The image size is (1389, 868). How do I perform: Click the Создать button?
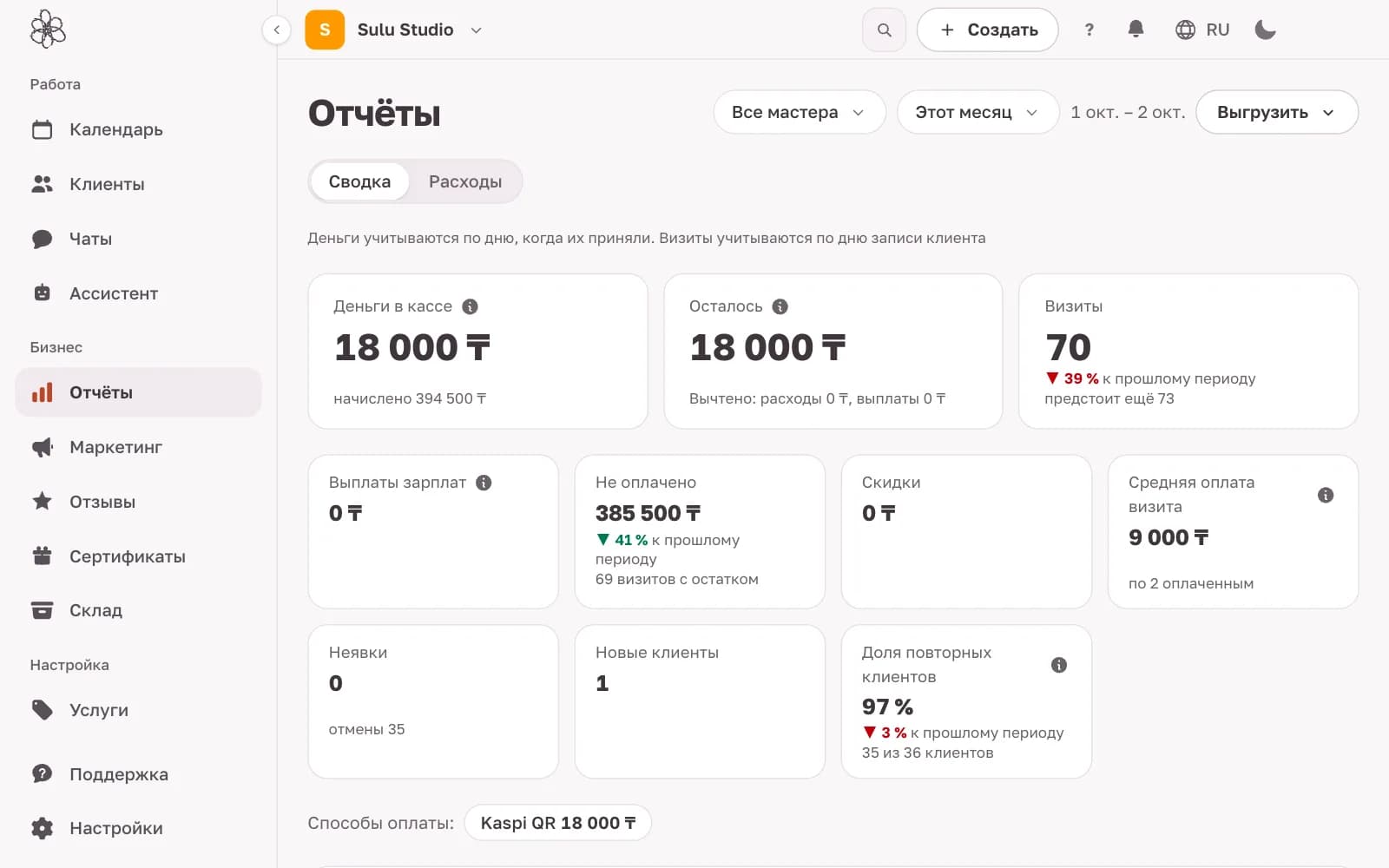(988, 30)
